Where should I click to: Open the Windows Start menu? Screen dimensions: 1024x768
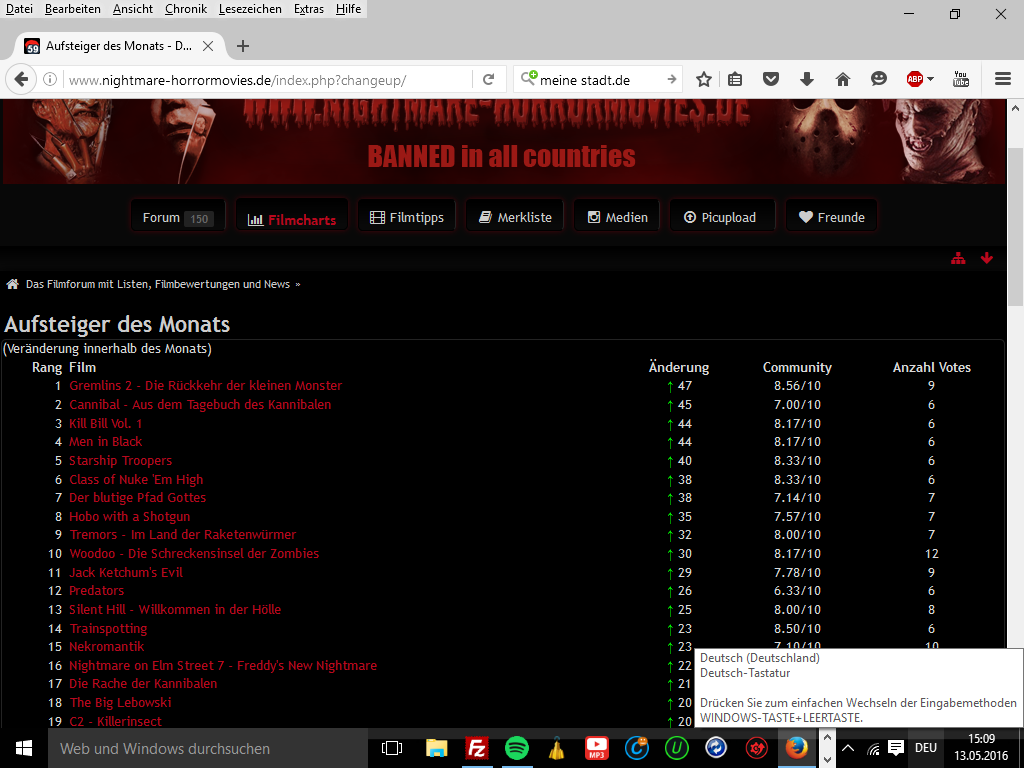pos(24,748)
